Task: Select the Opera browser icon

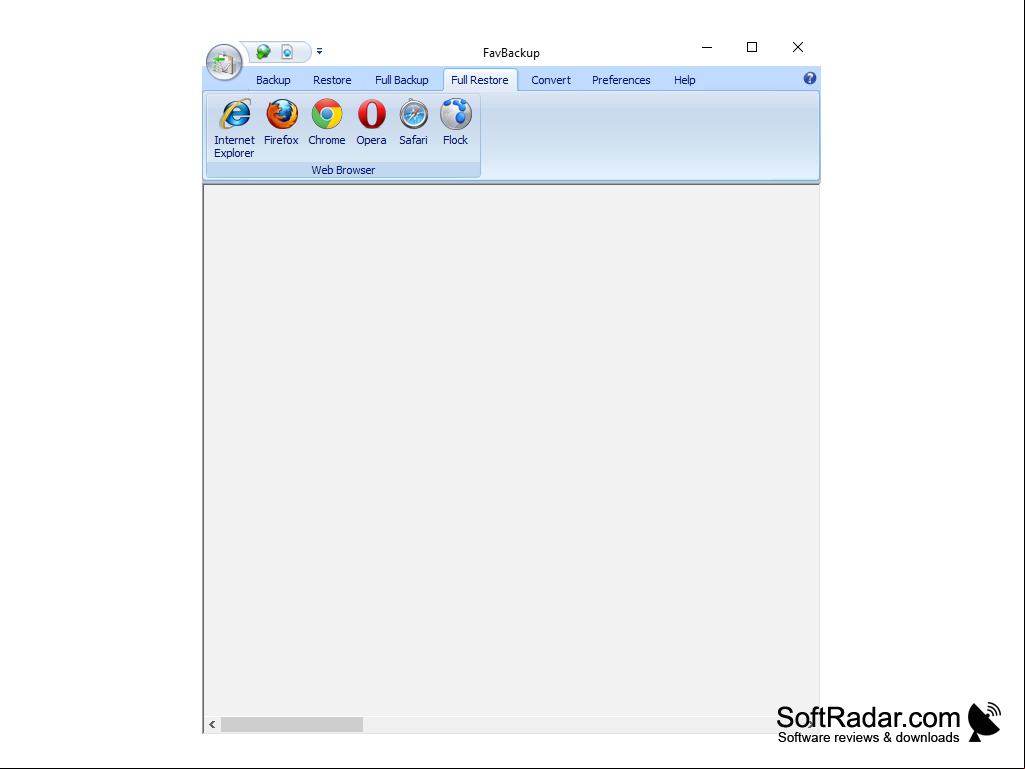Action: (x=371, y=122)
